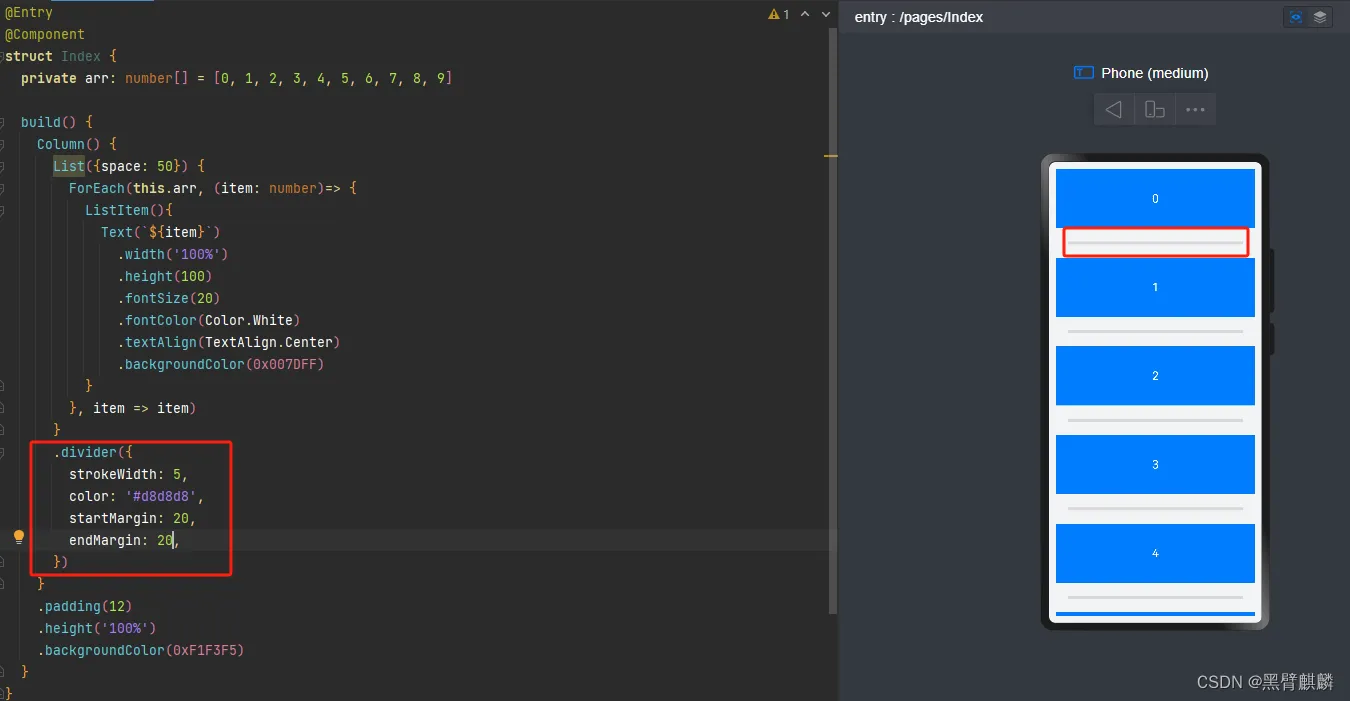Toggle the component inspector eye button

point(1296,17)
